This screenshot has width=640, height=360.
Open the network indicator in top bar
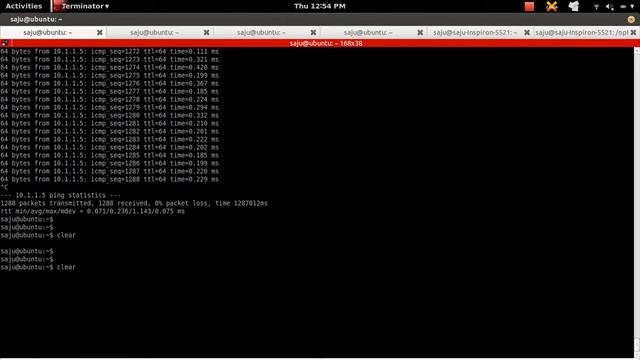596,7
